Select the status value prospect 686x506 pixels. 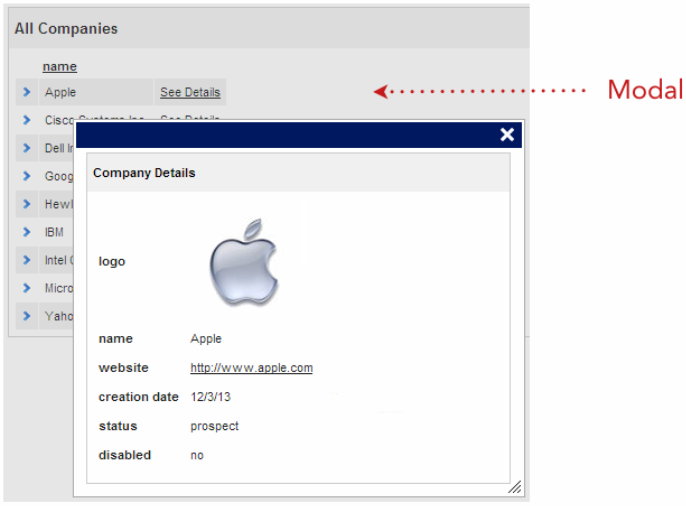coord(214,426)
